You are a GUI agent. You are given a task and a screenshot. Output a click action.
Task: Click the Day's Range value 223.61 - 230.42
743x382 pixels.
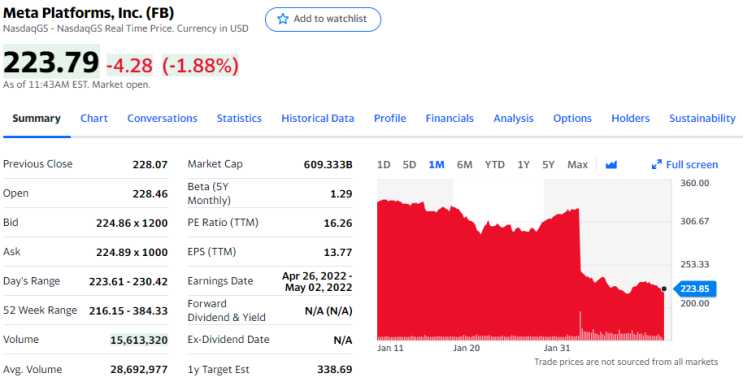(x=128, y=282)
